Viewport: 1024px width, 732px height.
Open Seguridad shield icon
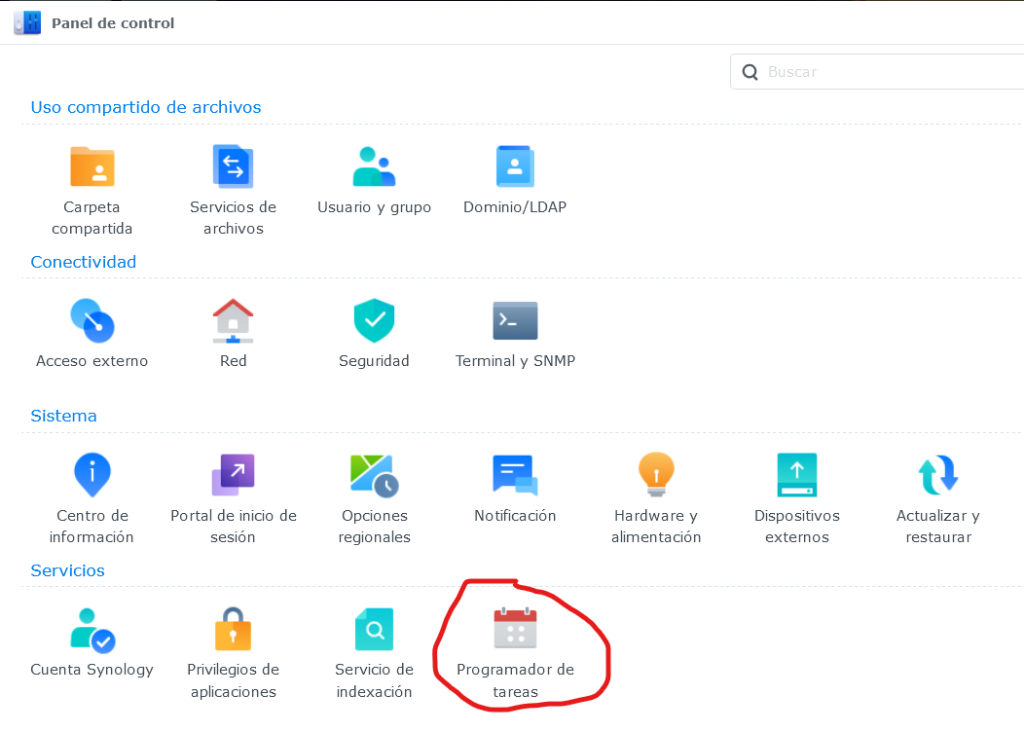374,321
